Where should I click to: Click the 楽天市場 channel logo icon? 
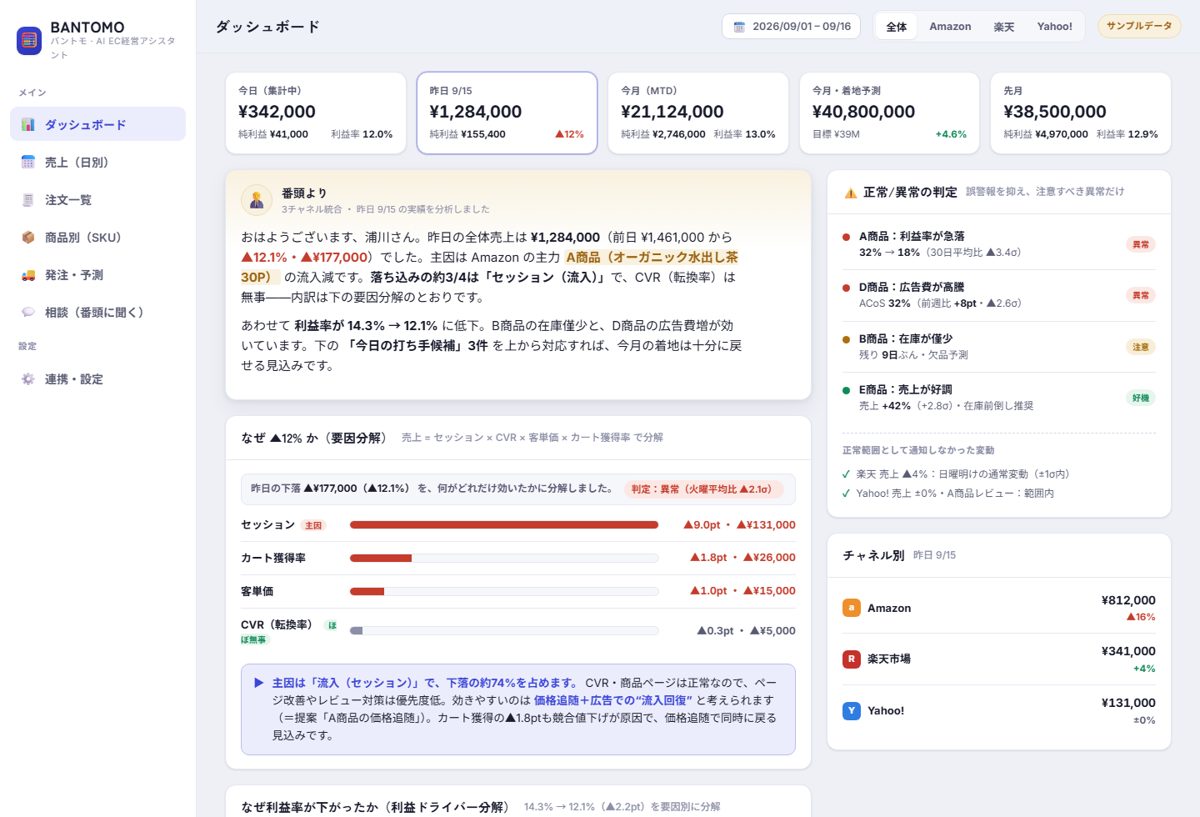point(852,659)
